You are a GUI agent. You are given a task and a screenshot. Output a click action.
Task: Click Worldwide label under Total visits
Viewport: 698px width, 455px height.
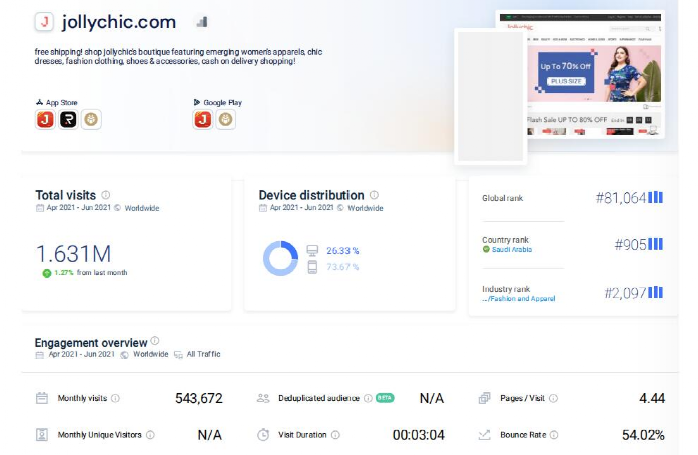pyautogui.click(x=142, y=208)
